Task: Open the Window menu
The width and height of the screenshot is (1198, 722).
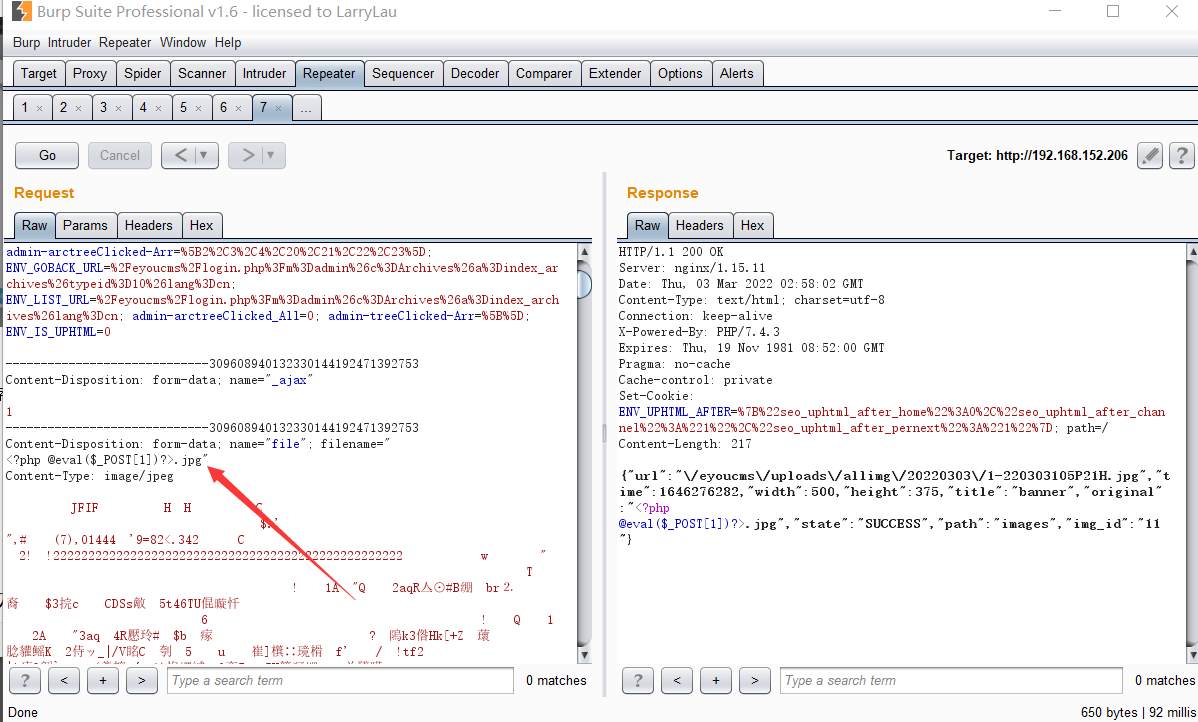Action: pyautogui.click(x=183, y=43)
